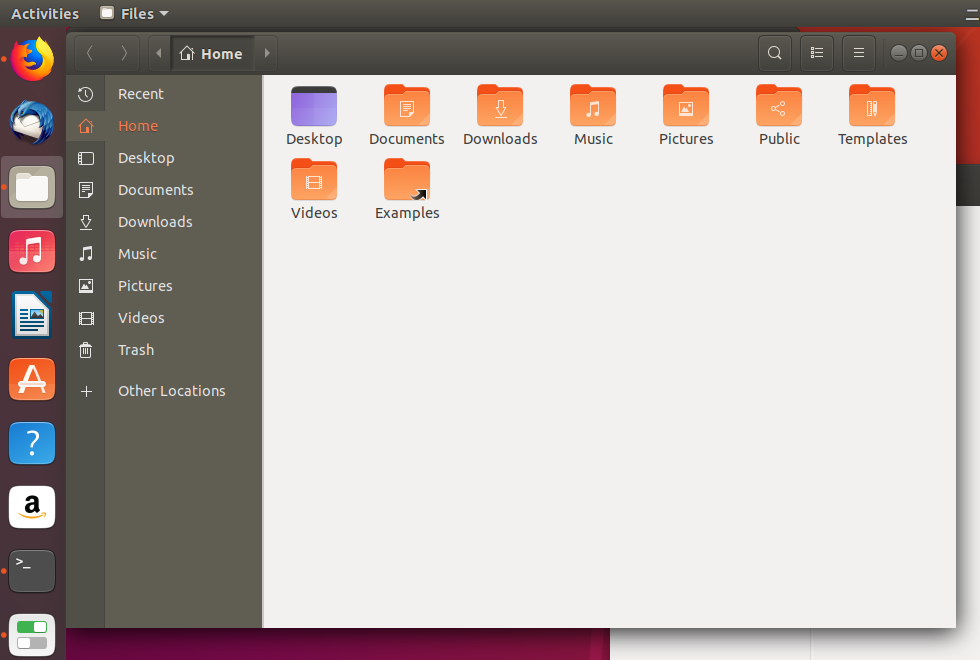Click the Trash bin icon in sidebar
Screen dimensions: 980x660
86,350
